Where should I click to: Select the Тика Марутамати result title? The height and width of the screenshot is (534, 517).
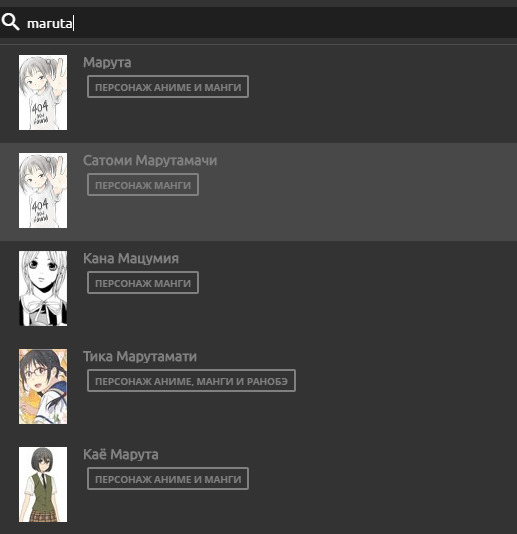tap(140, 357)
